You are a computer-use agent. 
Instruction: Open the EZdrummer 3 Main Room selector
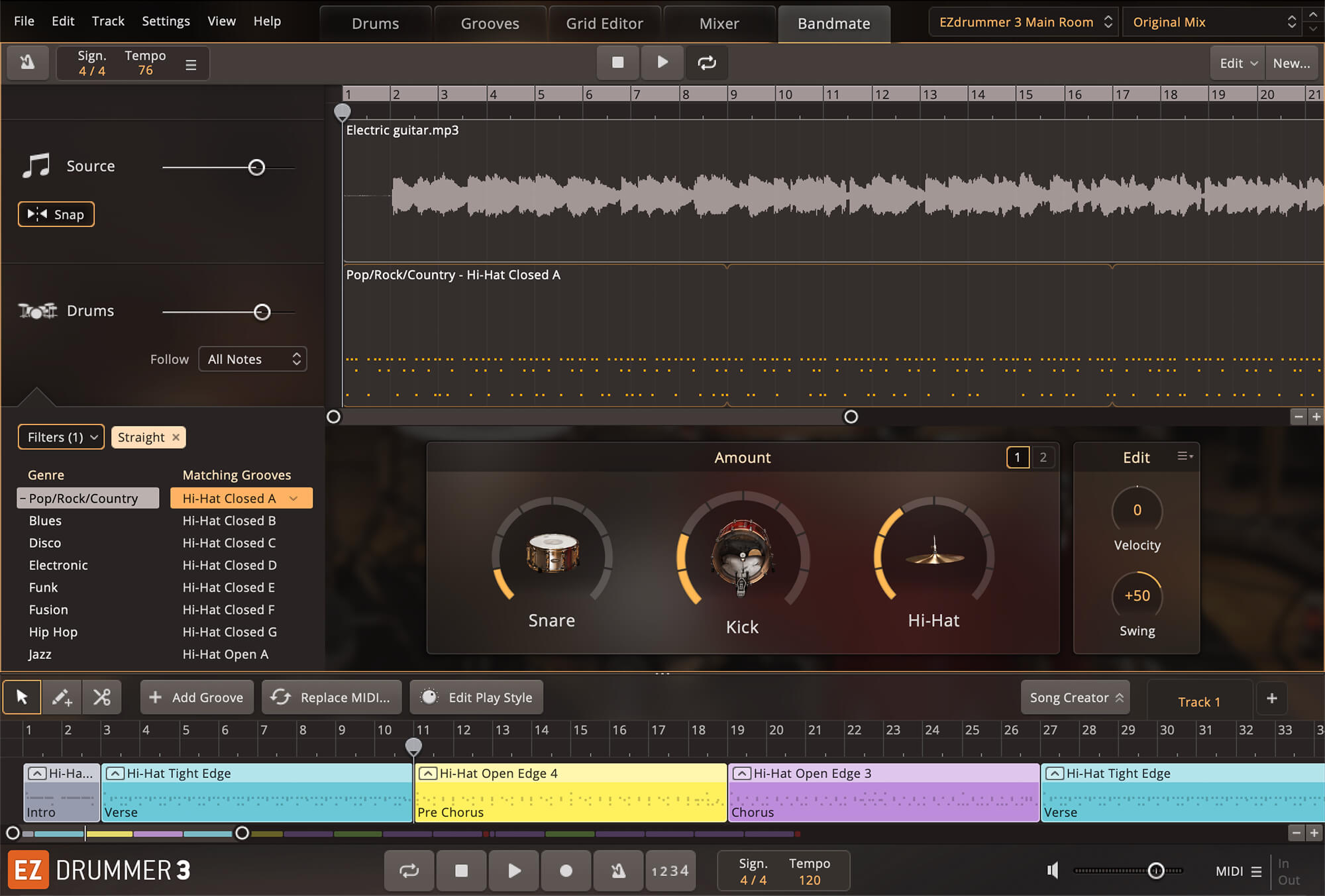pyautogui.click(x=1024, y=22)
